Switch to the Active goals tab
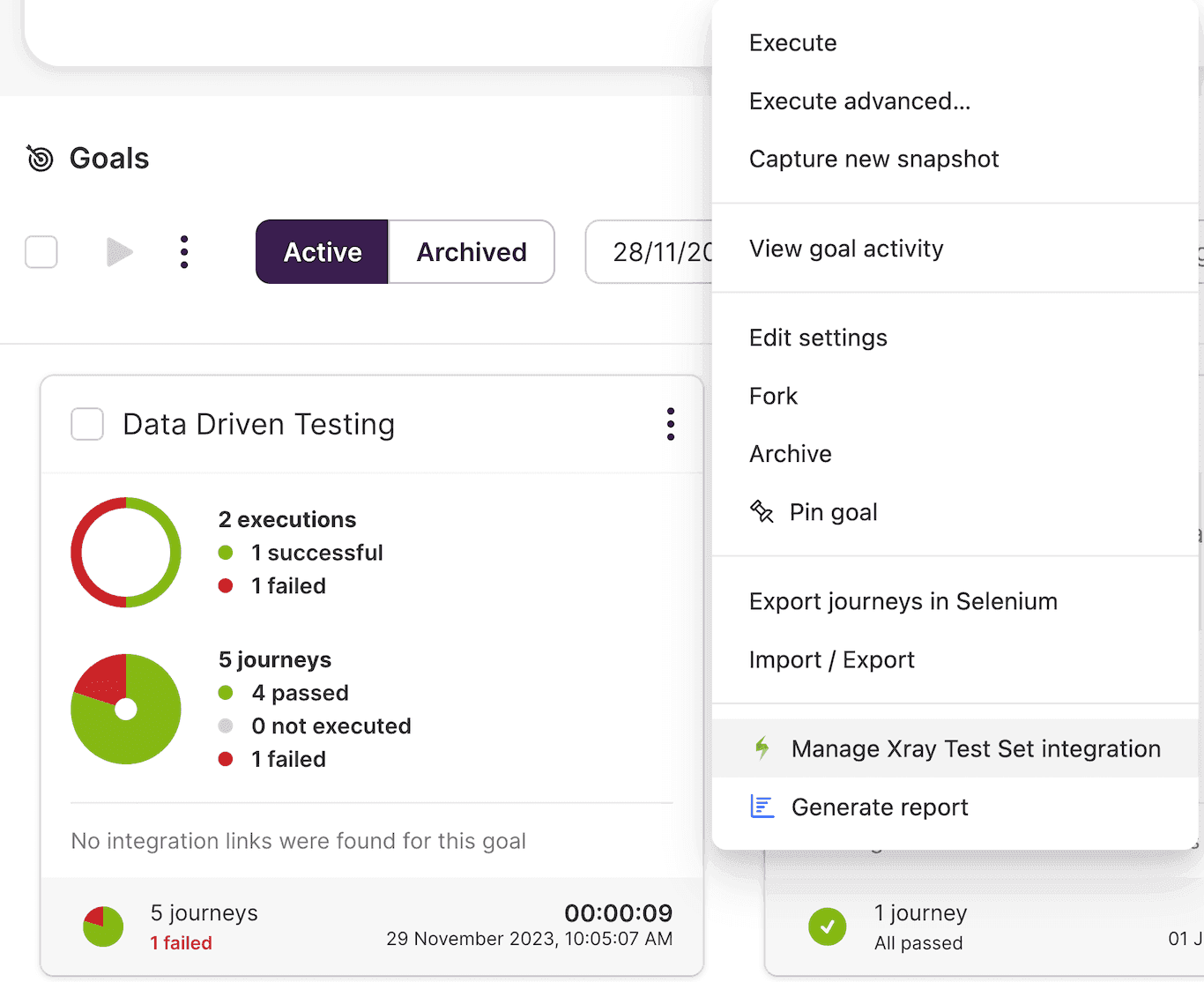This screenshot has width=1204, height=982. (322, 252)
